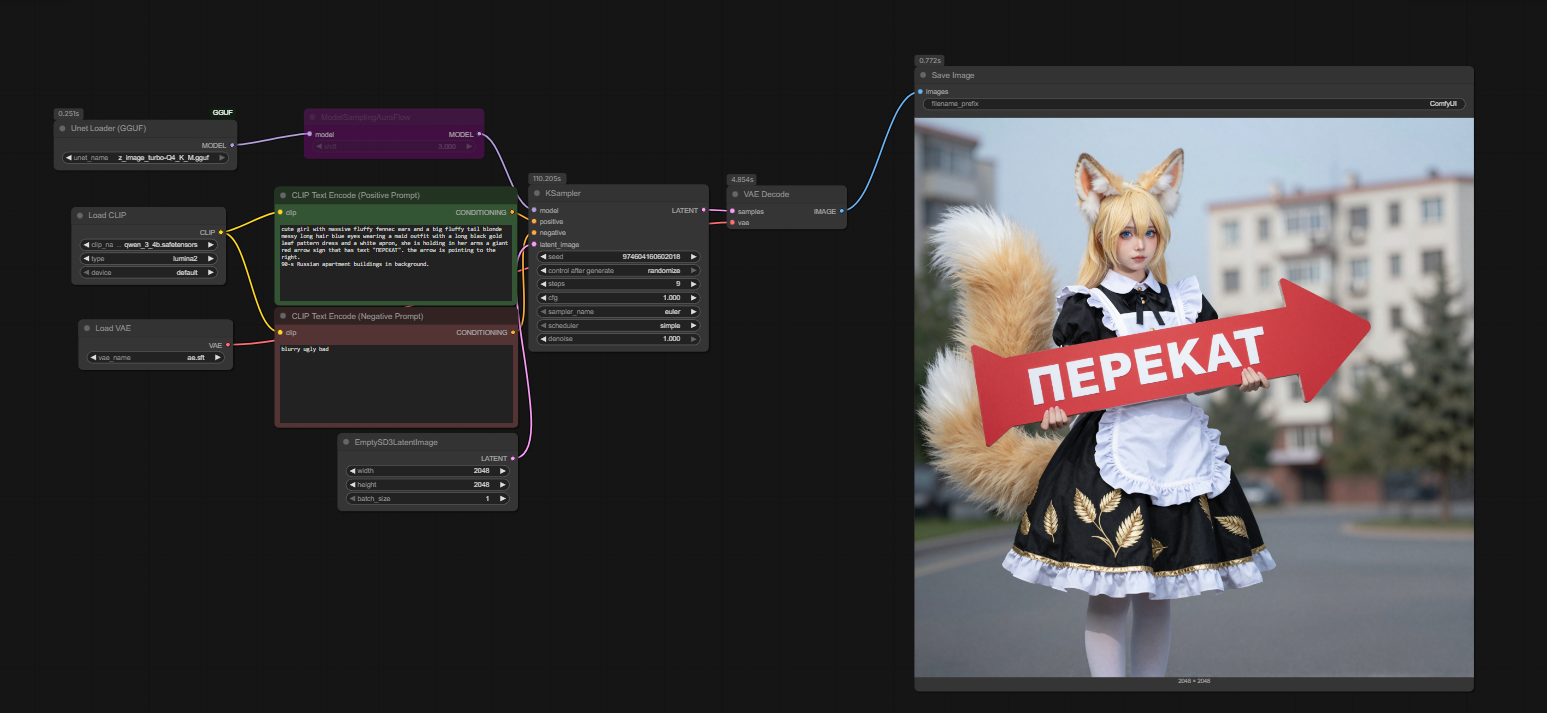
Task: Open the device dropdown set to default
Action: [x=149, y=272]
